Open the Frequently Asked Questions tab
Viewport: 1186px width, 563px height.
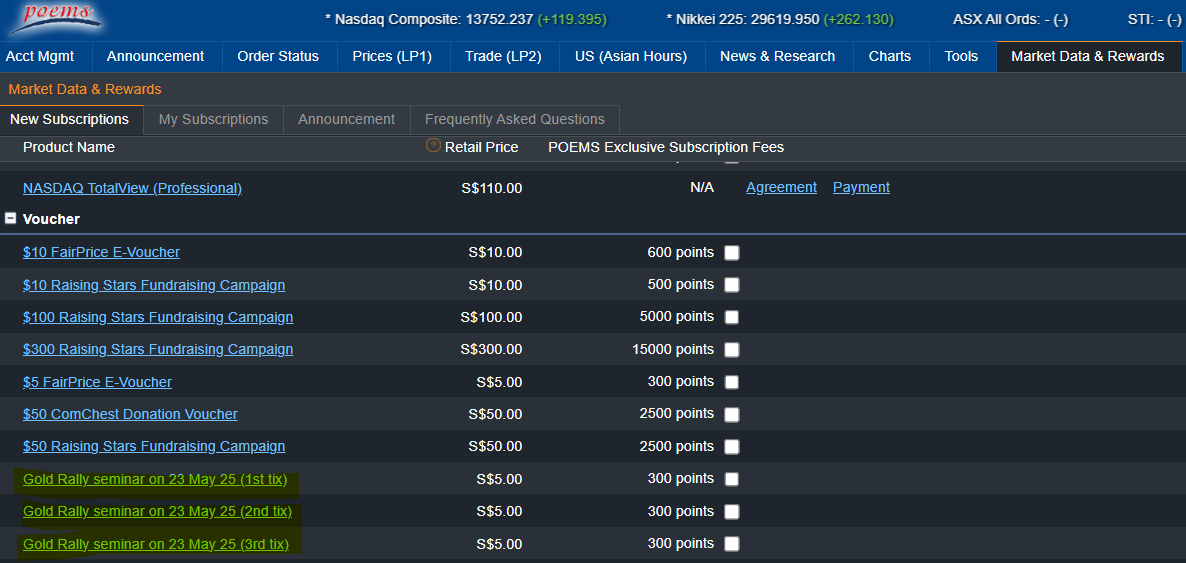[x=514, y=119]
